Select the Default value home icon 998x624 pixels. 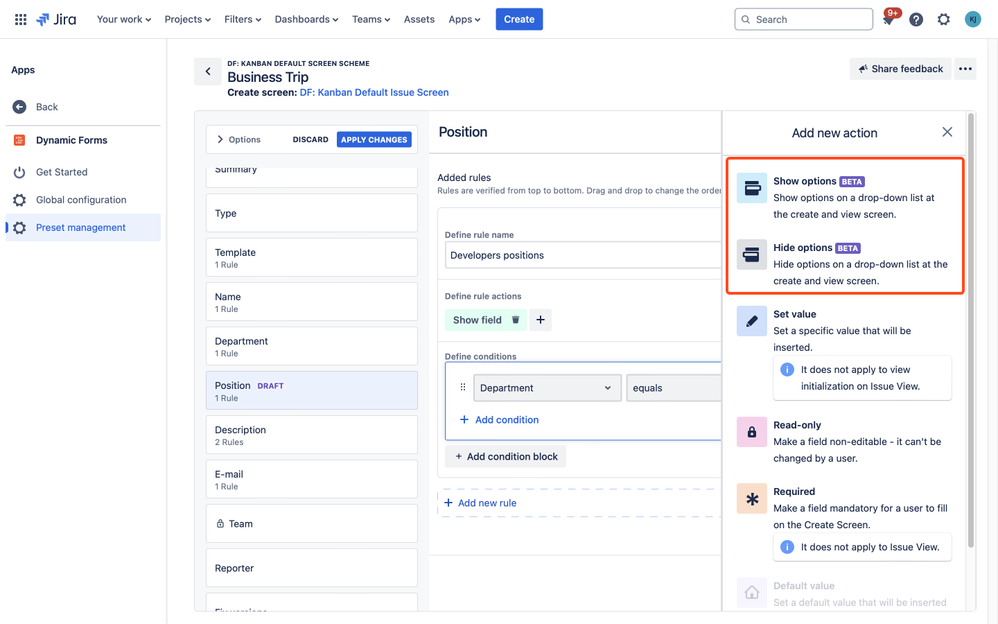[x=752, y=593]
